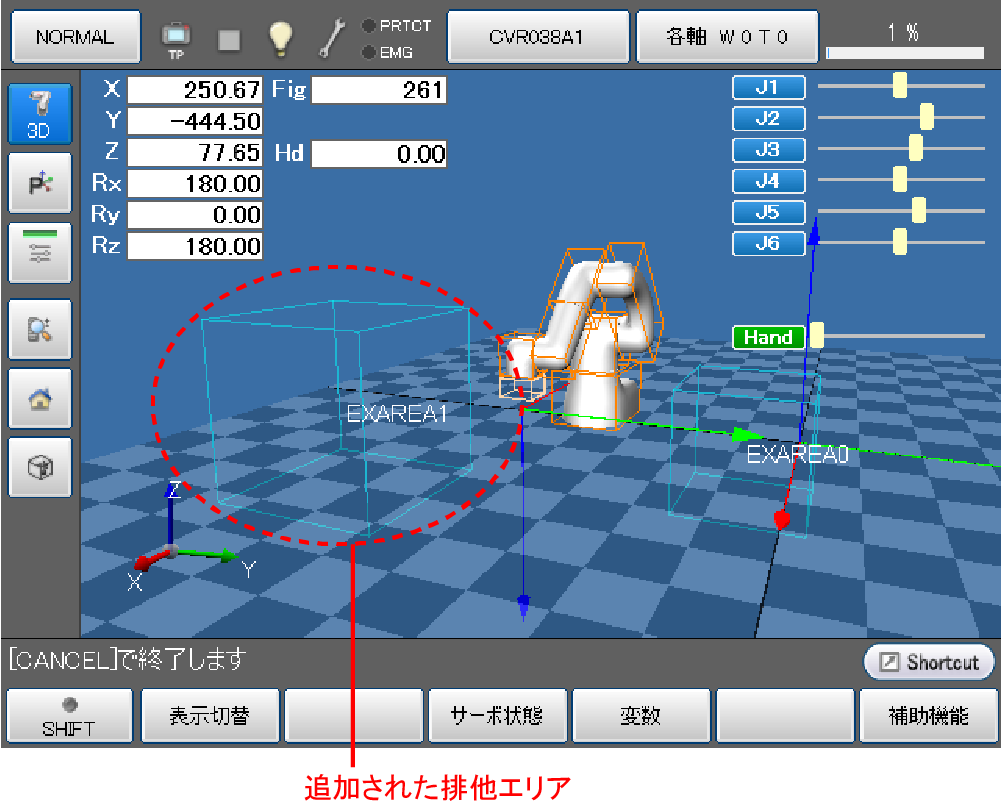Click the Shortcut button
The image size is (1001, 803).
tap(929, 662)
